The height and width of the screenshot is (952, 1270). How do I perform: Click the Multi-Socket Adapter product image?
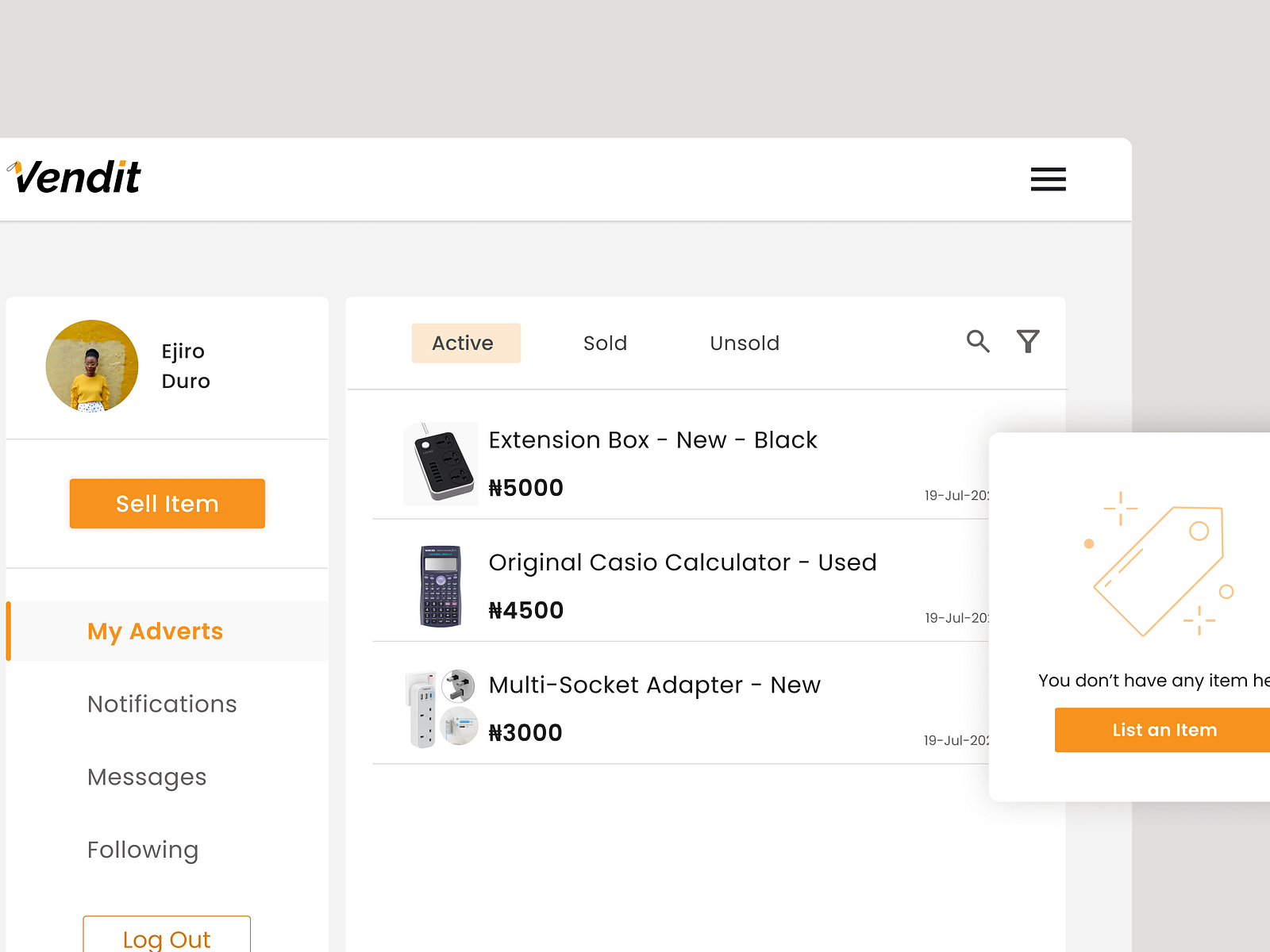pyautogui.click(x=439, y=708)
